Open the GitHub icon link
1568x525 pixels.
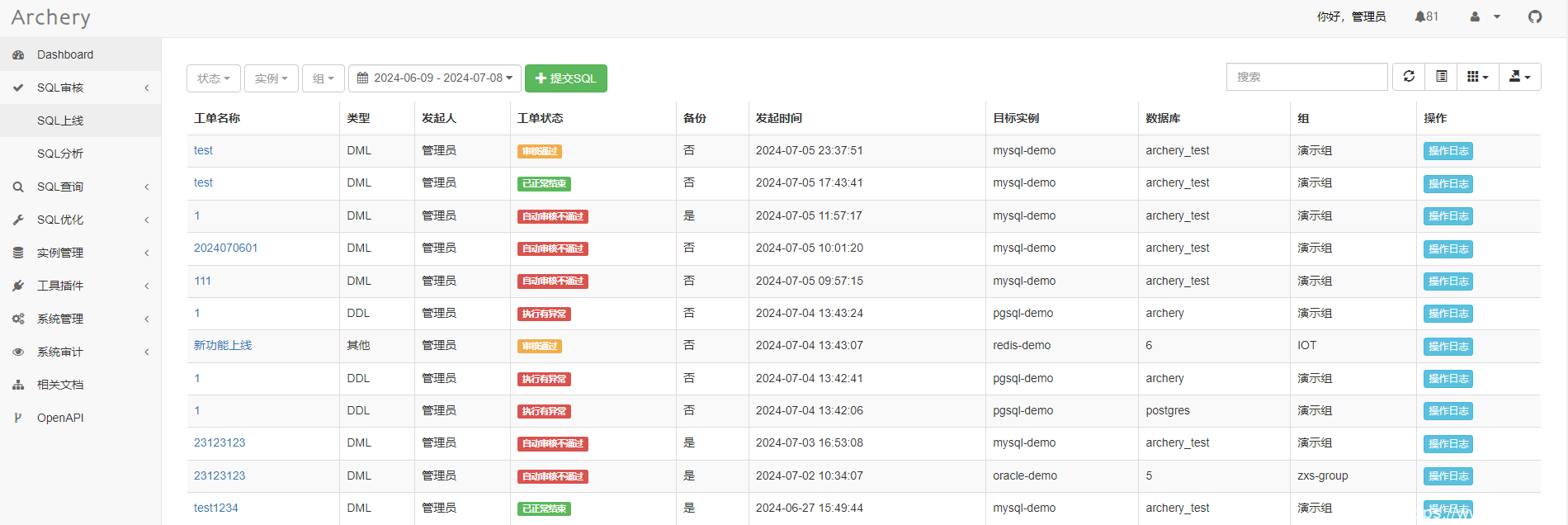(x=1535, y=17)
